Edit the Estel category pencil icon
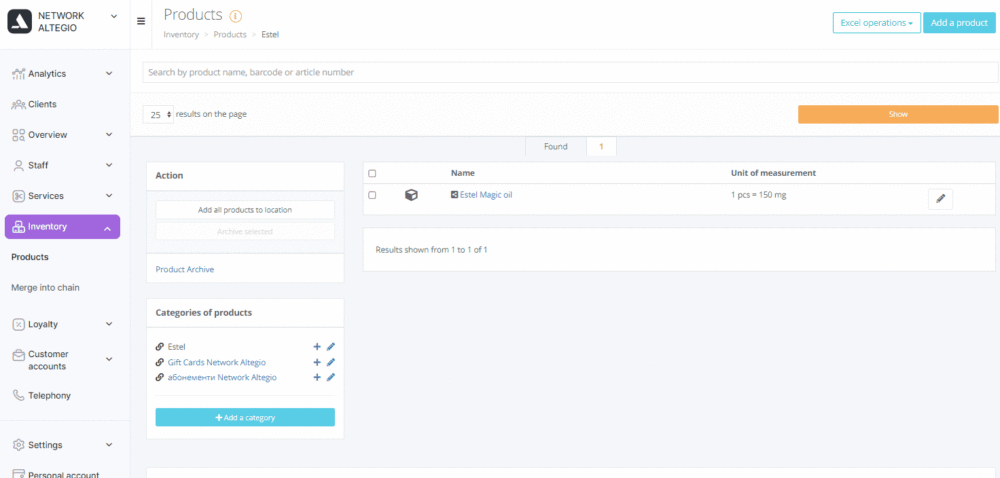The height and width of the screenshot is (478, 1000). click(330, 347)
